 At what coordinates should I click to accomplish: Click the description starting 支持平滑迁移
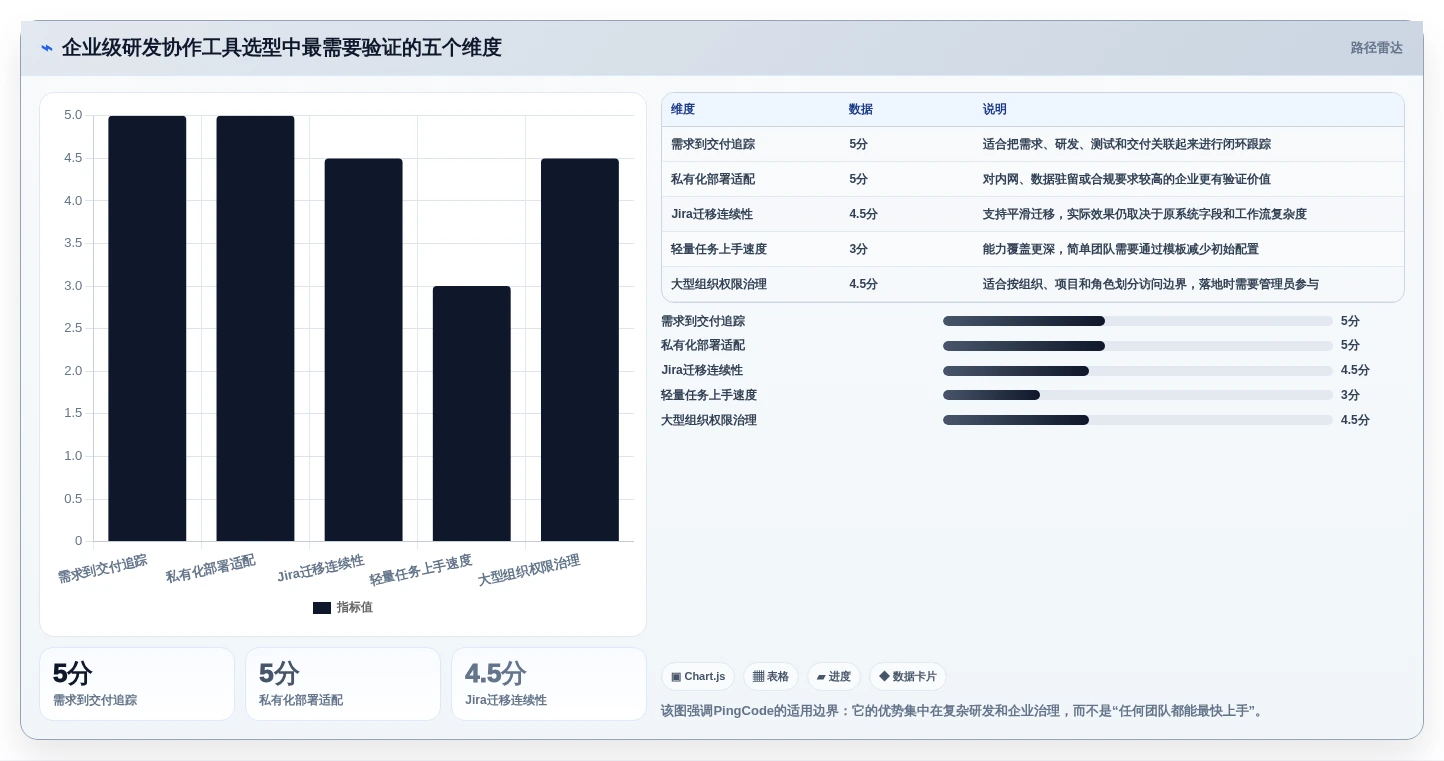[x=1145, y=215]
